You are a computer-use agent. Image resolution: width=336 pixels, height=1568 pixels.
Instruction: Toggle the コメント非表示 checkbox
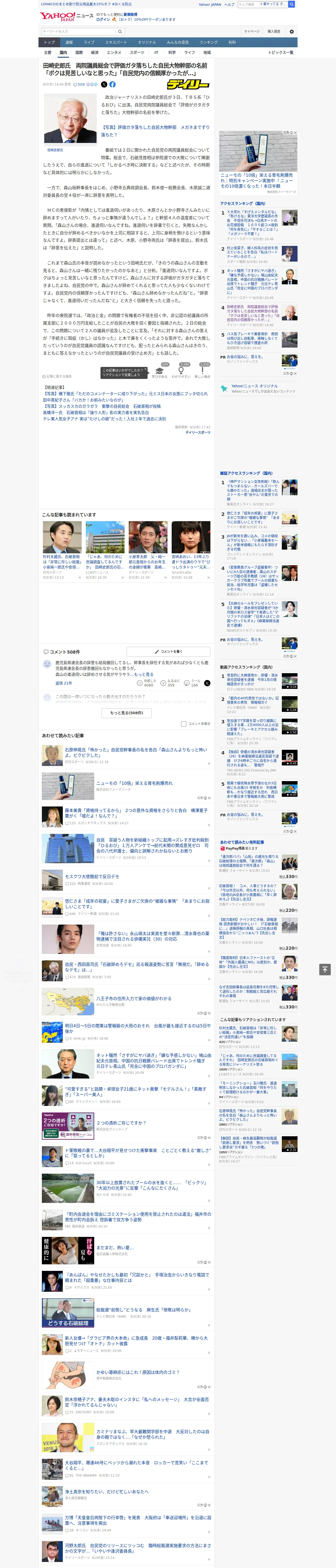(x=183, y=724)
